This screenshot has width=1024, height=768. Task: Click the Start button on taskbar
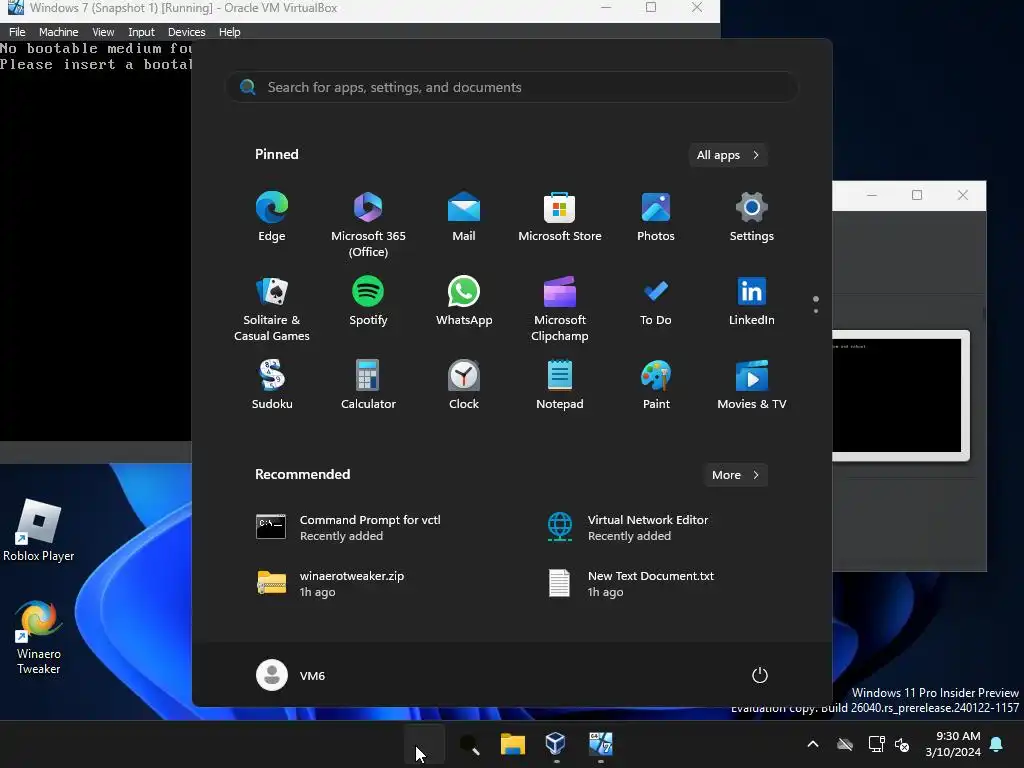pyautogui.click(x=424, y=744)
